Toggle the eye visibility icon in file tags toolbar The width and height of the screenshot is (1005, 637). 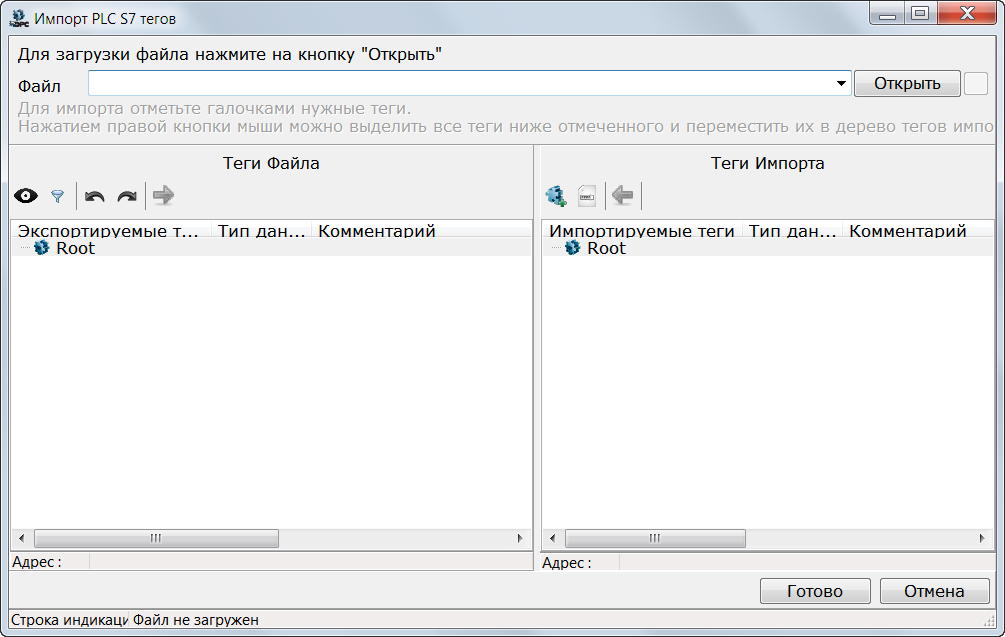click(26, 196)
